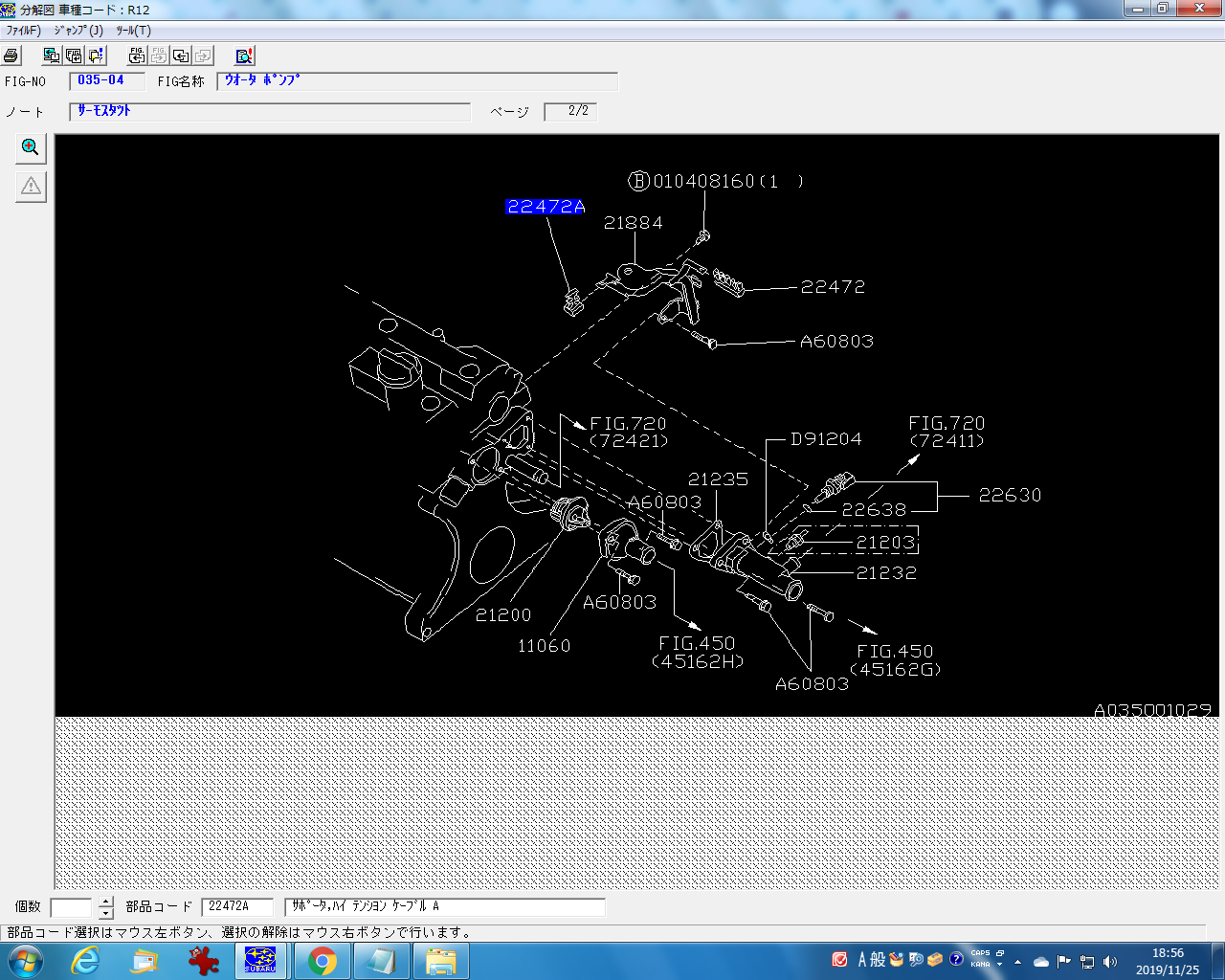
Task: Click the taskbar clock 18:56
Action: click(1168, 961)
